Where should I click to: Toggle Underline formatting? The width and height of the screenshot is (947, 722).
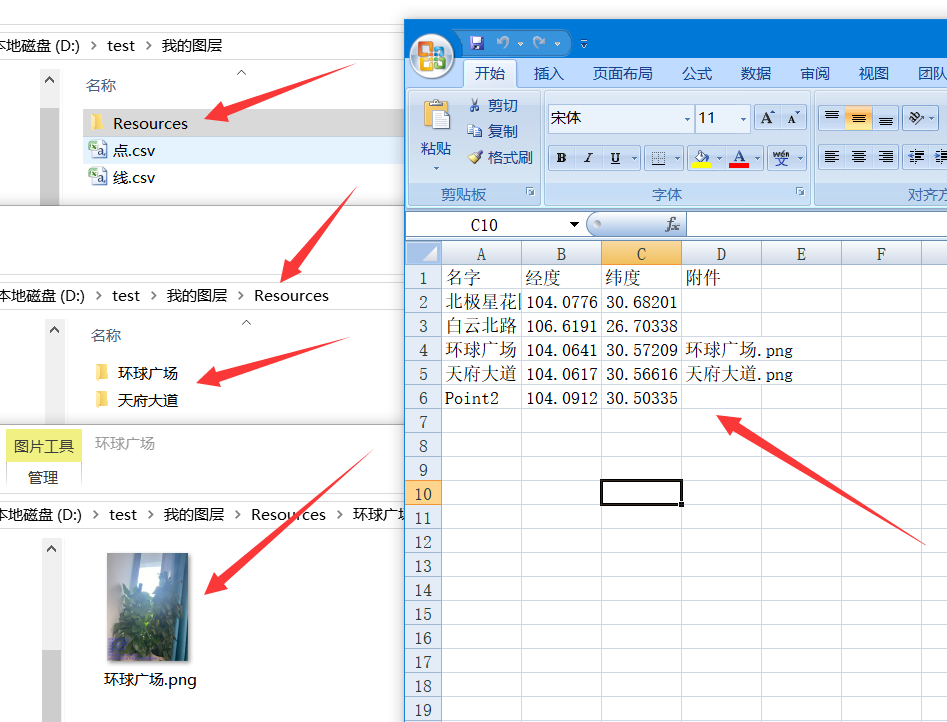pos(615,158)
